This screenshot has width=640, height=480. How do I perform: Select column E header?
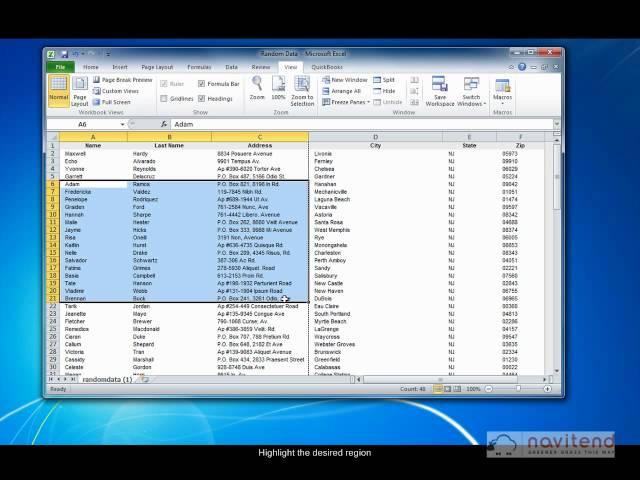pos(469,137)
